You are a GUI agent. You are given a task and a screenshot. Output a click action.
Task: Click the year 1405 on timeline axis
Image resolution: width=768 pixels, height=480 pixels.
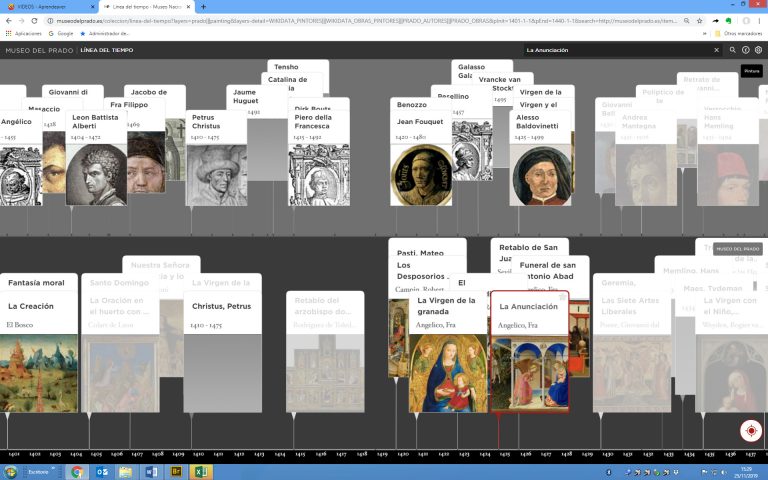[x=96, y=454]
